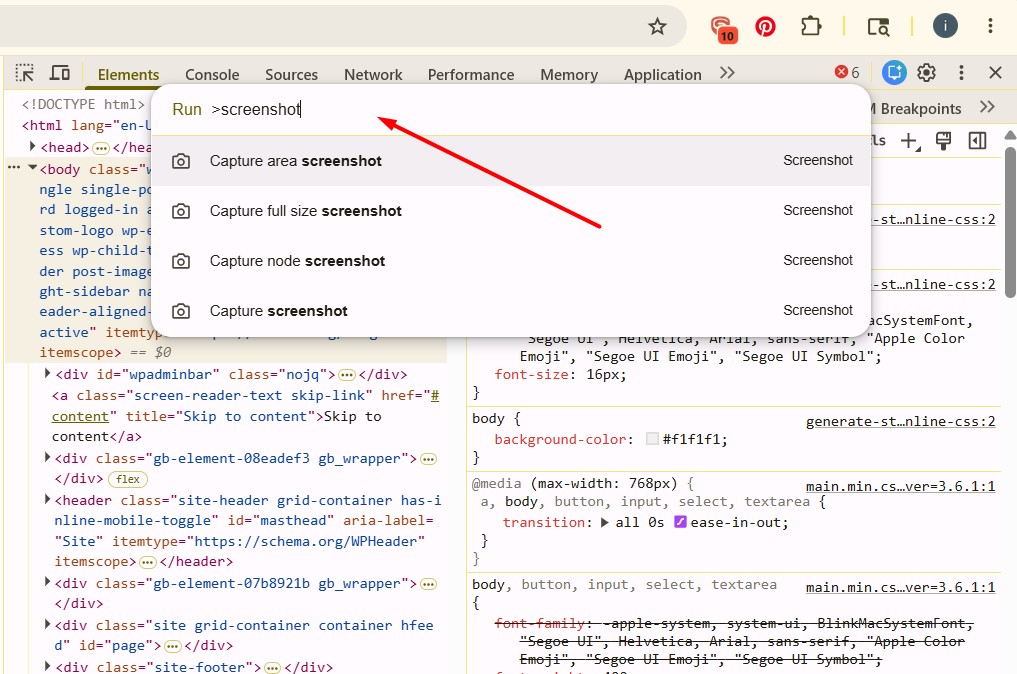Select Capture screenshot command
This screenshot has width=1017, height=674.
click(x=510, y=311)
